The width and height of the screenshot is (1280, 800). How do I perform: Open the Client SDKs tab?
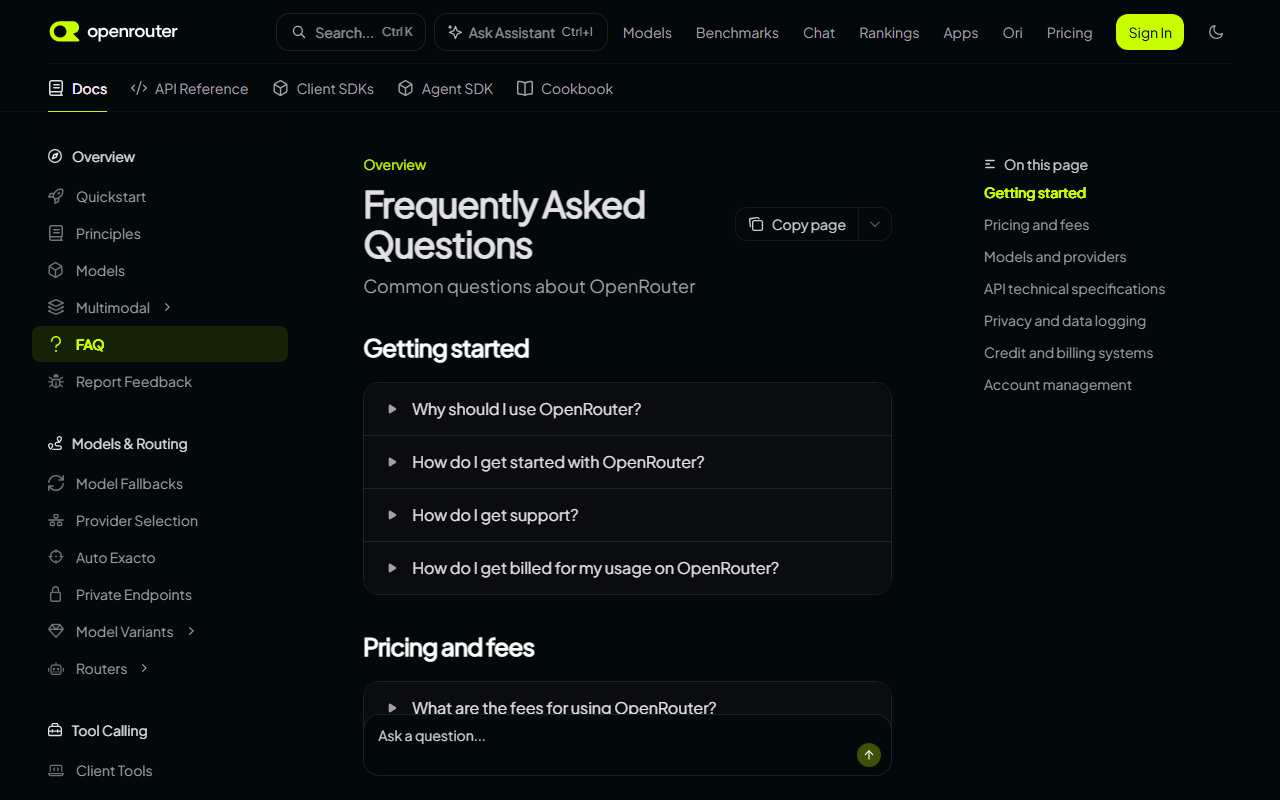pos(323,89)
